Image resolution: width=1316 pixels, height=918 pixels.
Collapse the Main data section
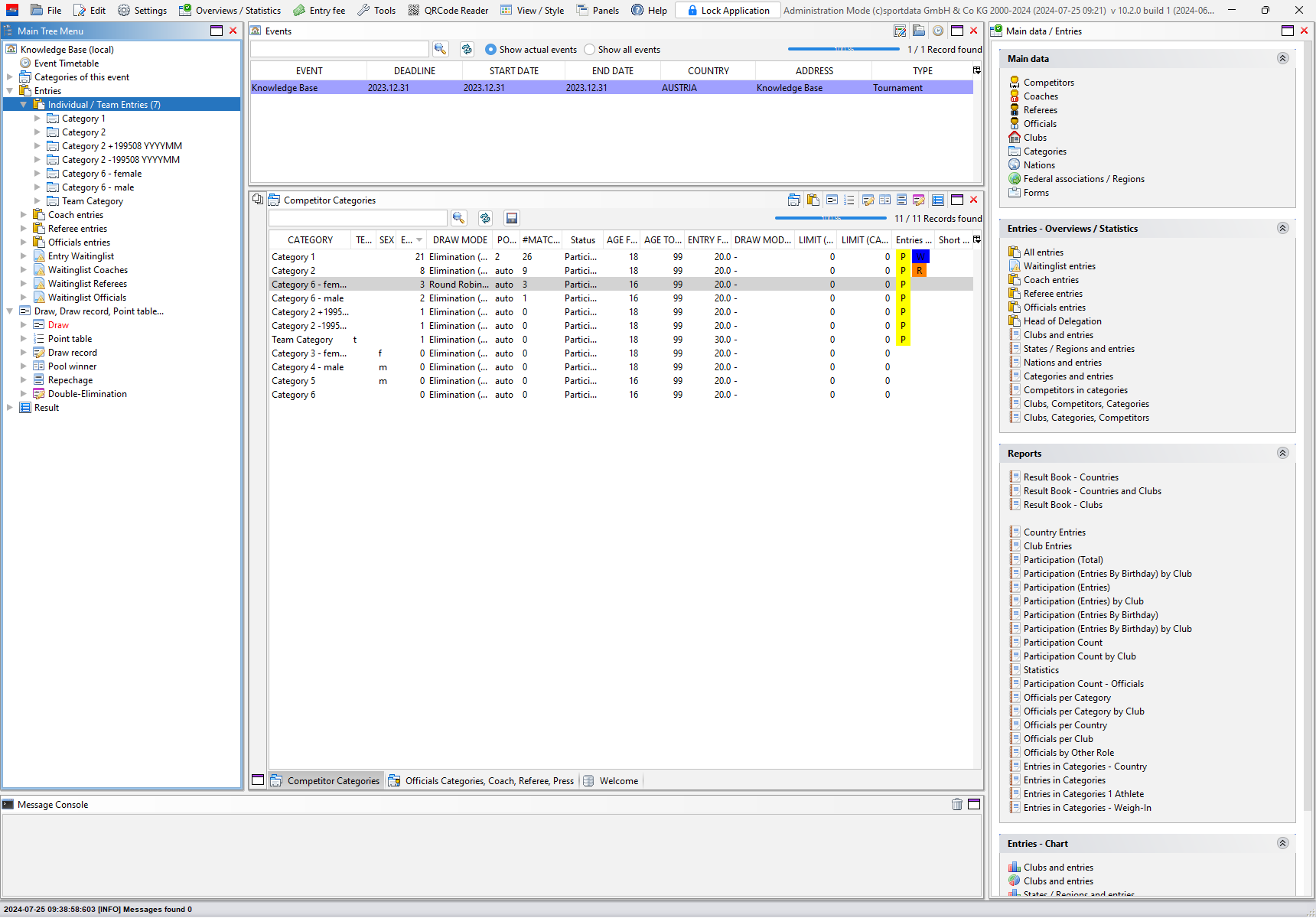[1282, 58]
